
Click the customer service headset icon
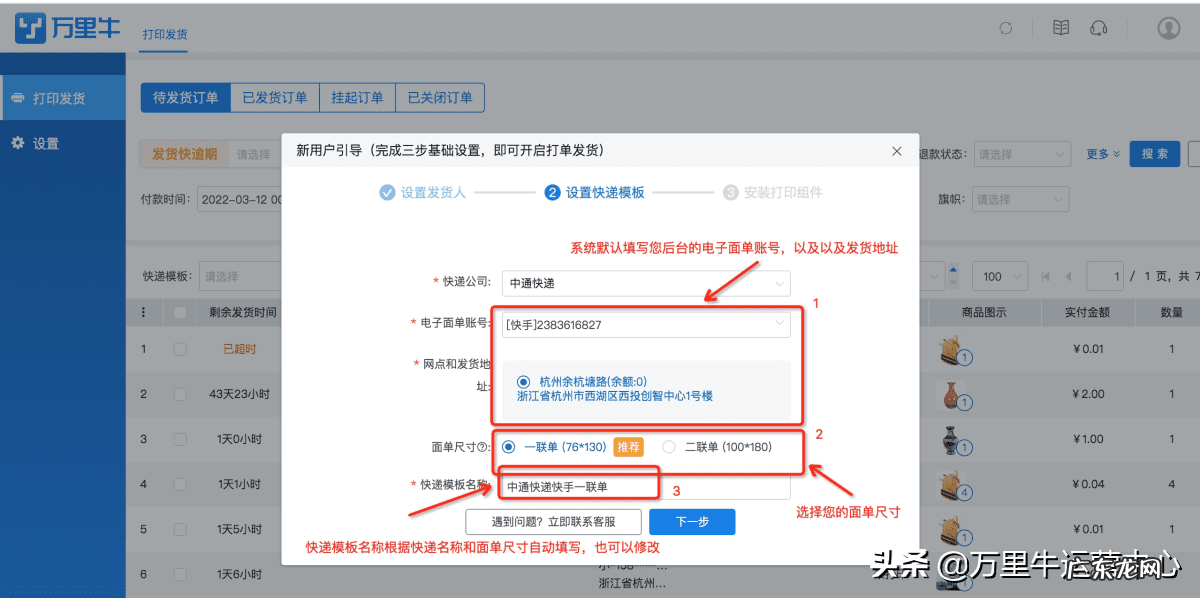(x=1099, y=29)
